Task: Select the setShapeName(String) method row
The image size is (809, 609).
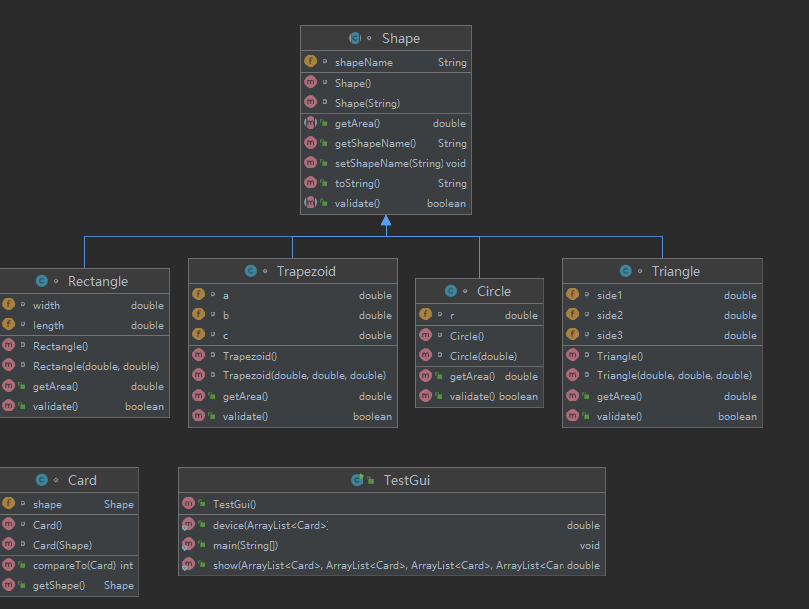Action: tap(386, 163)
